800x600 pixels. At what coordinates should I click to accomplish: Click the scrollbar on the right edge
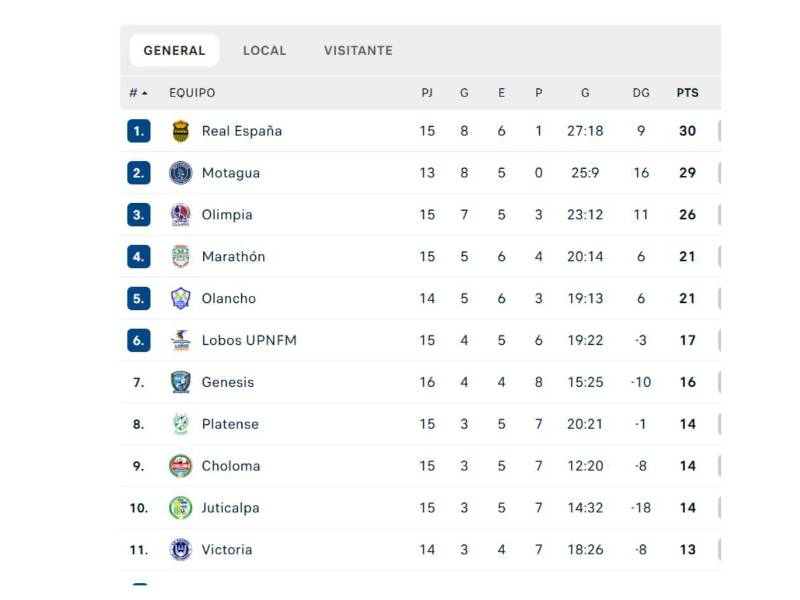[x=718, y=300]
